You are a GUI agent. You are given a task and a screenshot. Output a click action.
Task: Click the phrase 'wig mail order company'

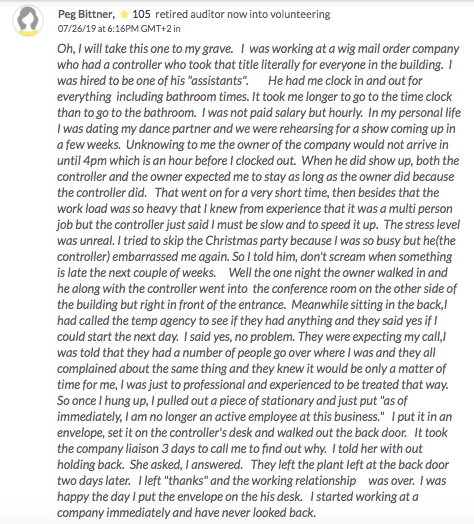click(398, 49)
